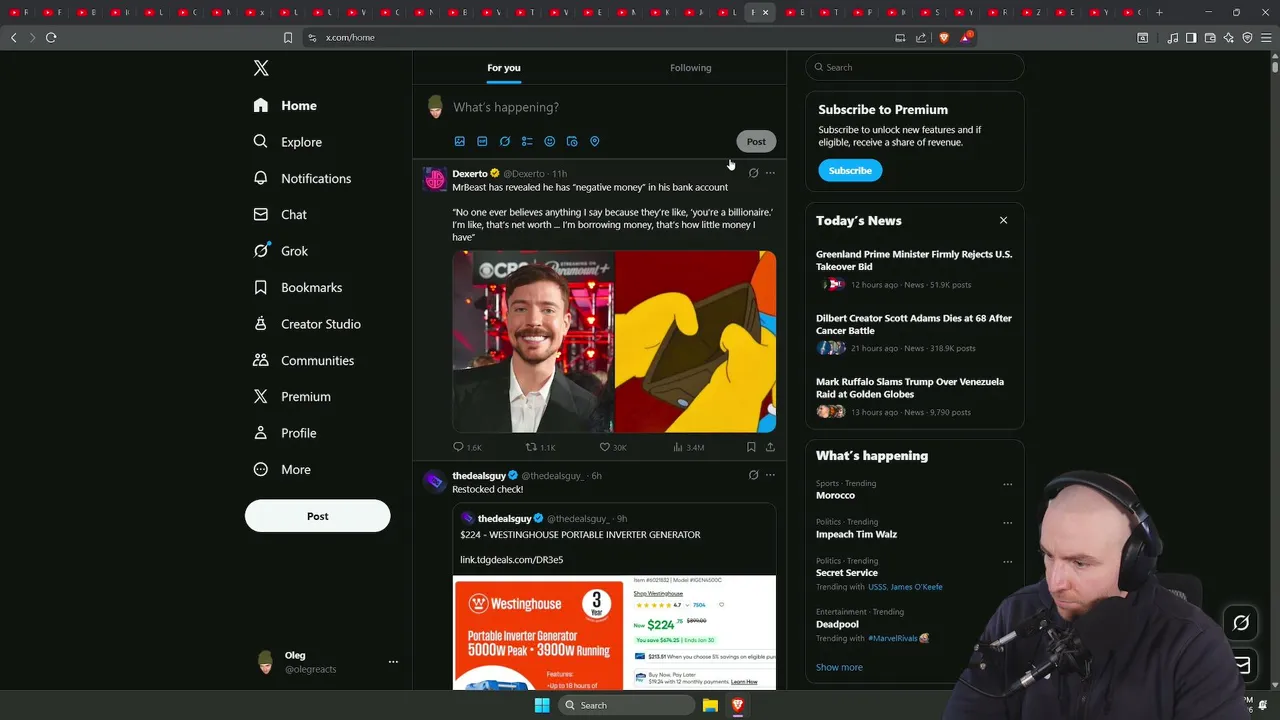Viewport: 1280px width, 720px height.
Task: Click the x.com/home address bar
Action: coord(600,37)
